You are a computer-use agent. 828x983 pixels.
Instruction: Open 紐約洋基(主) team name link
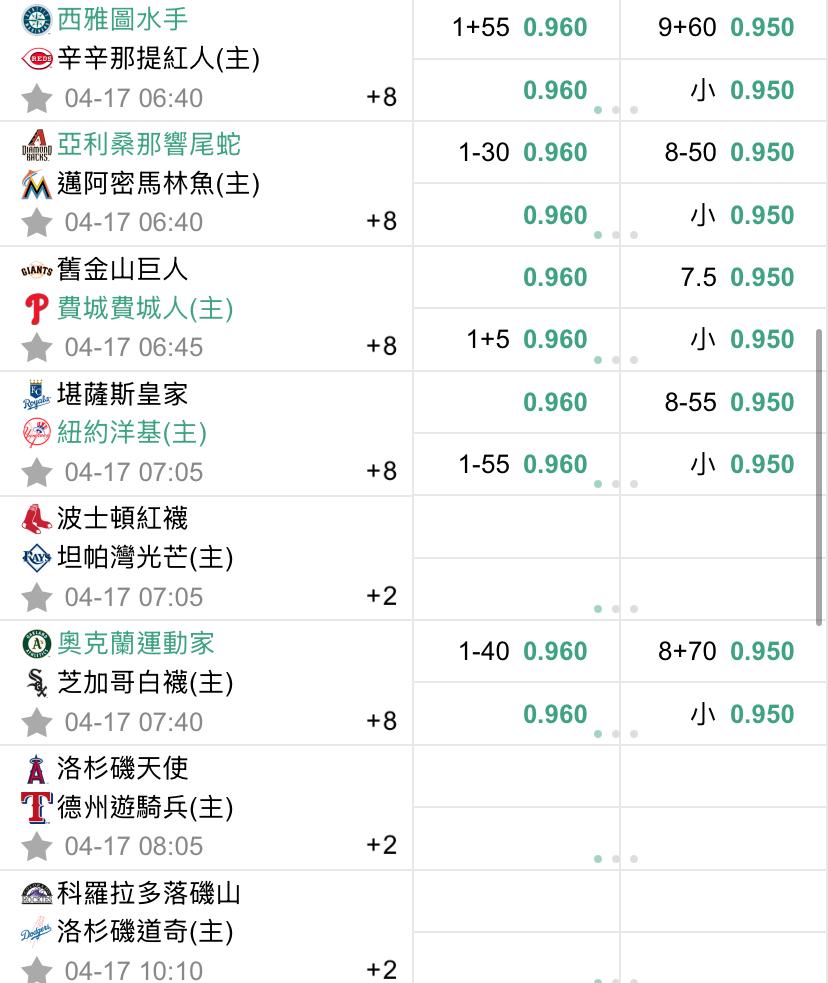[132, 433]
